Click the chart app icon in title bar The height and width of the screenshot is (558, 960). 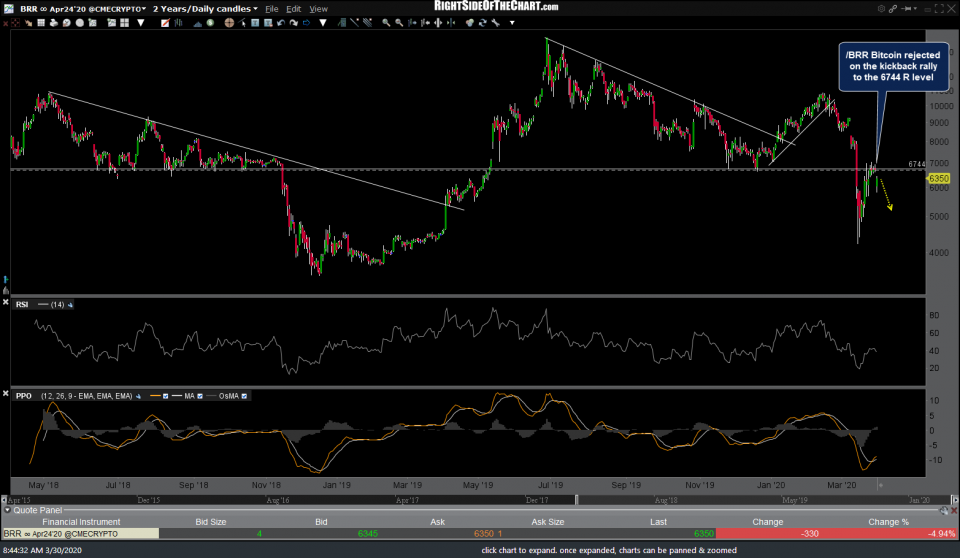(8, 8)
